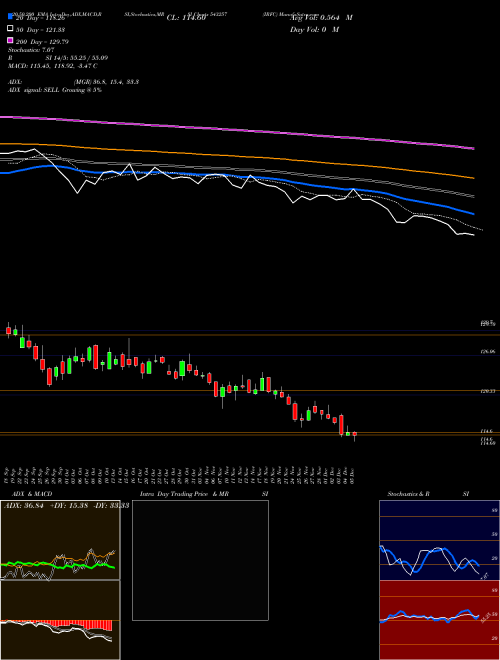This screenshot has height=660, width=500.
Task: Click the ADX (MGR) 36.8, 15.4, 33.3 line
Action: (x=73, y=82)
